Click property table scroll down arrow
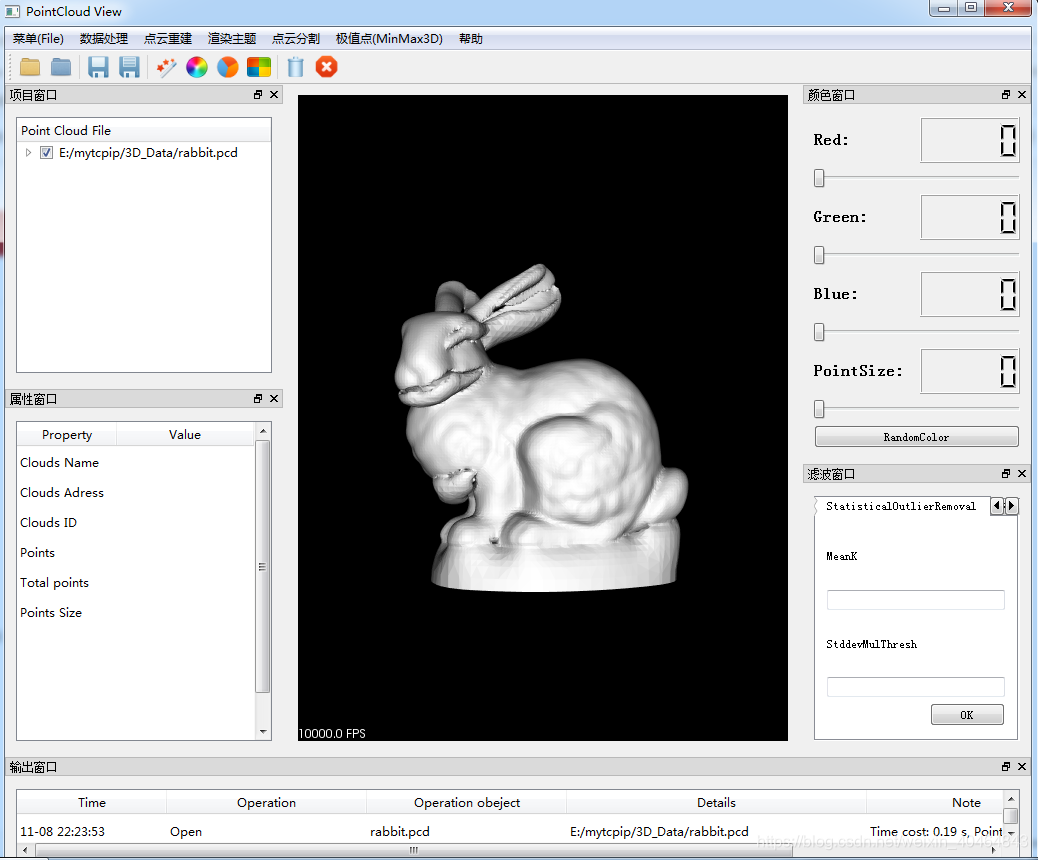Screen dimensions: 1038x860 pos(263,732)
